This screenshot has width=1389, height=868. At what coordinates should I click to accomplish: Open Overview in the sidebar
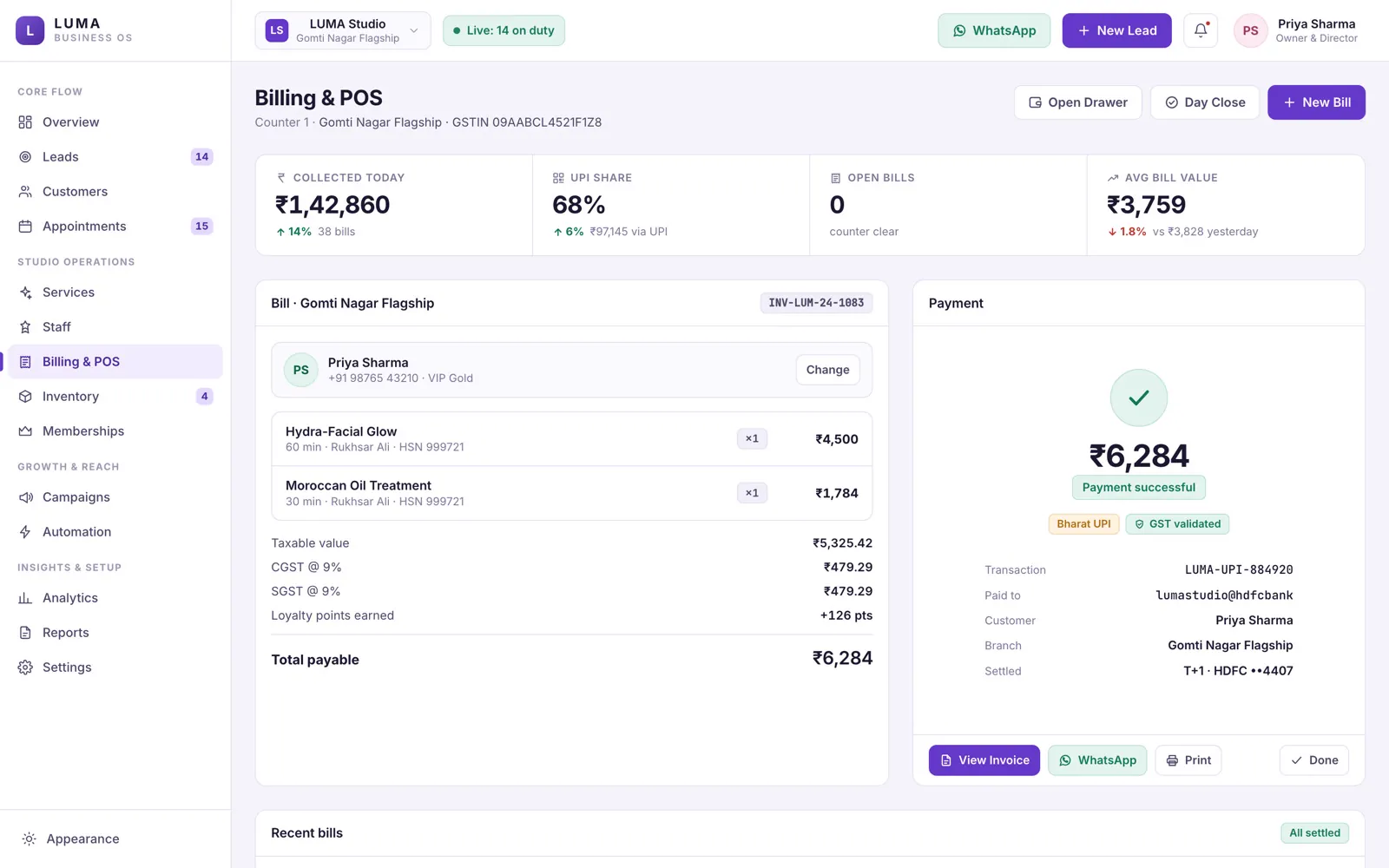click(115, 122)
